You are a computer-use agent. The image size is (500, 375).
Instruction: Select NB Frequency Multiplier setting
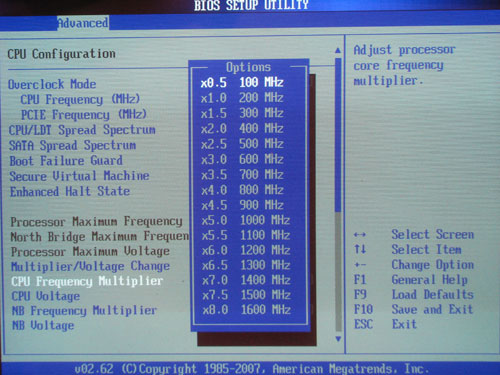(x=84, y=311)
